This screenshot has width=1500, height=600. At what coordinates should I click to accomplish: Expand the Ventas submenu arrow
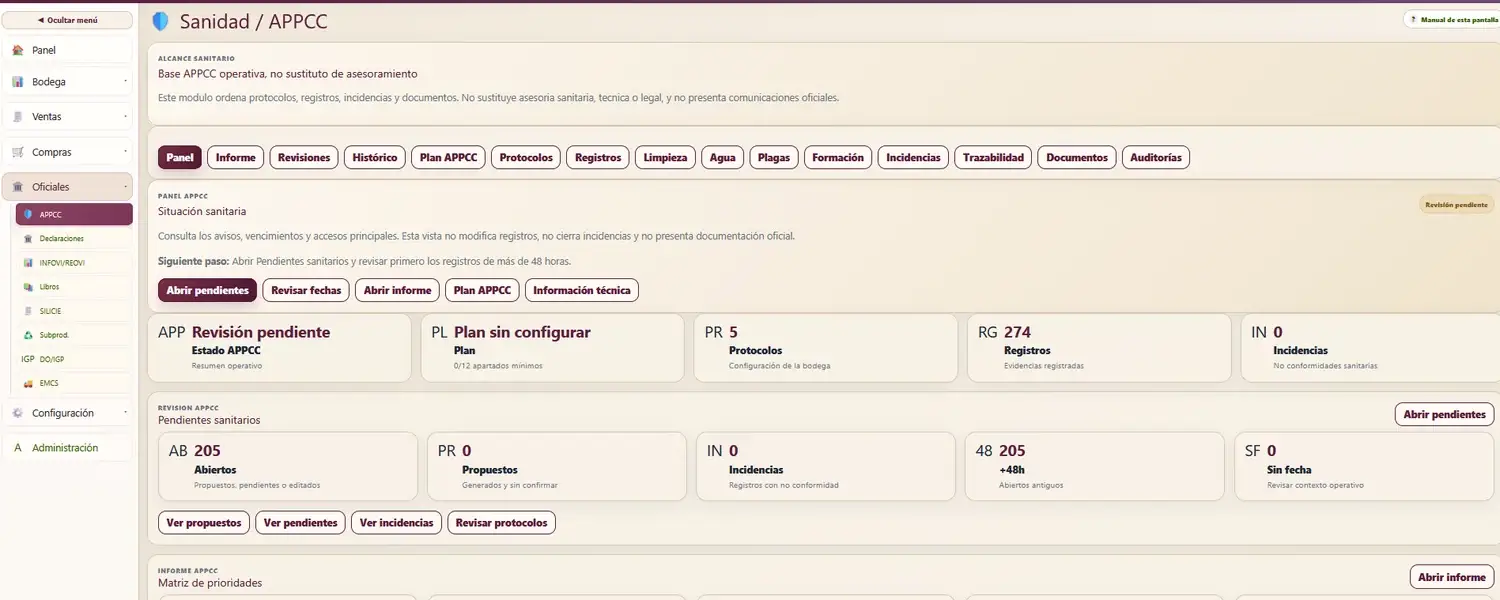125,117
